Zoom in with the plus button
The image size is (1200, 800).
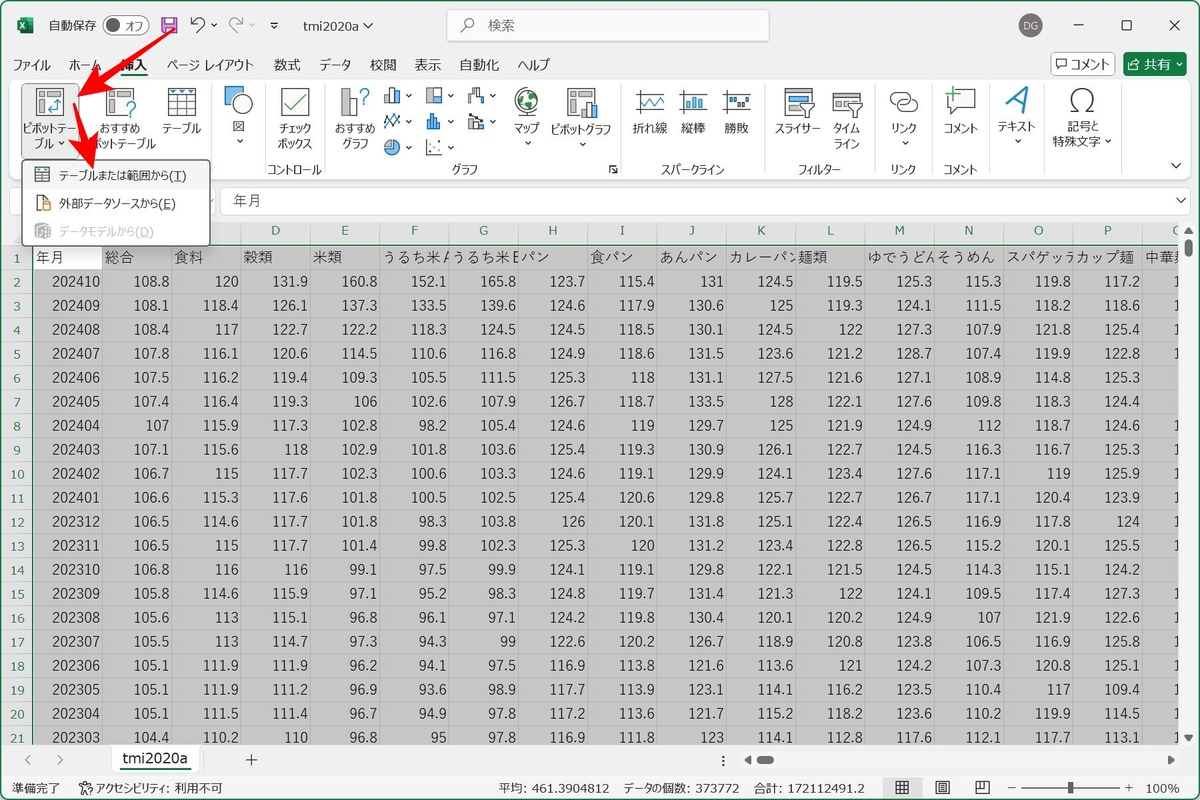click(x=1131, y=788)
